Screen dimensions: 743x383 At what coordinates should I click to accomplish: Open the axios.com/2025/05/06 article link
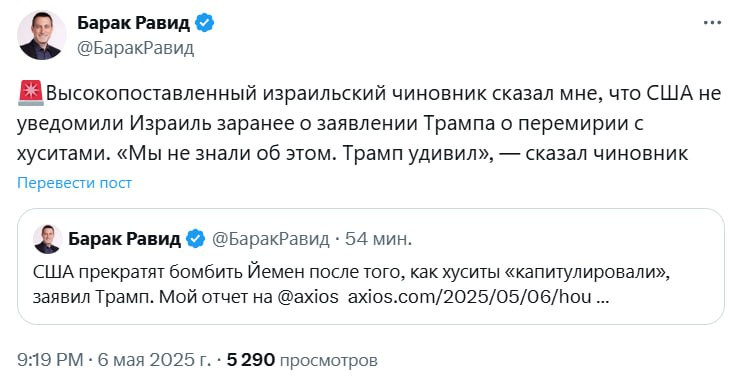click(x=470, y=297)
